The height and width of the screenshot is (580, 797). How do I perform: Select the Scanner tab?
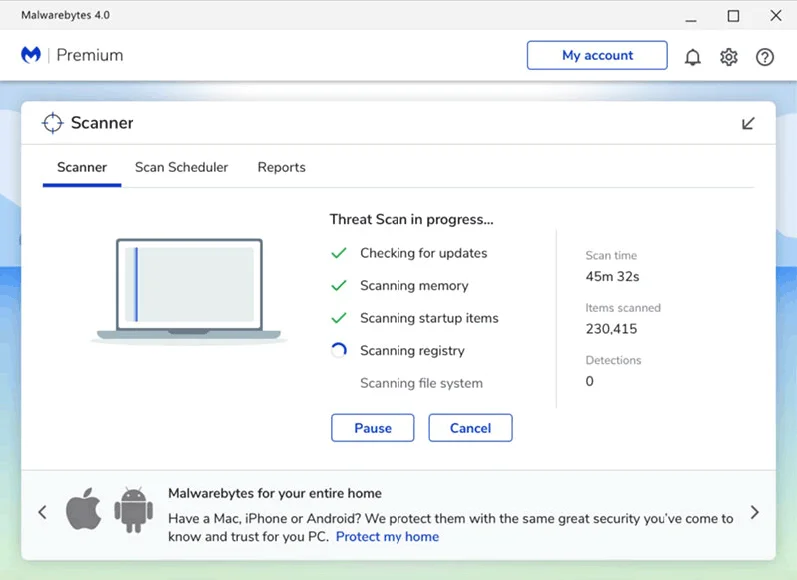click(82, 167)
